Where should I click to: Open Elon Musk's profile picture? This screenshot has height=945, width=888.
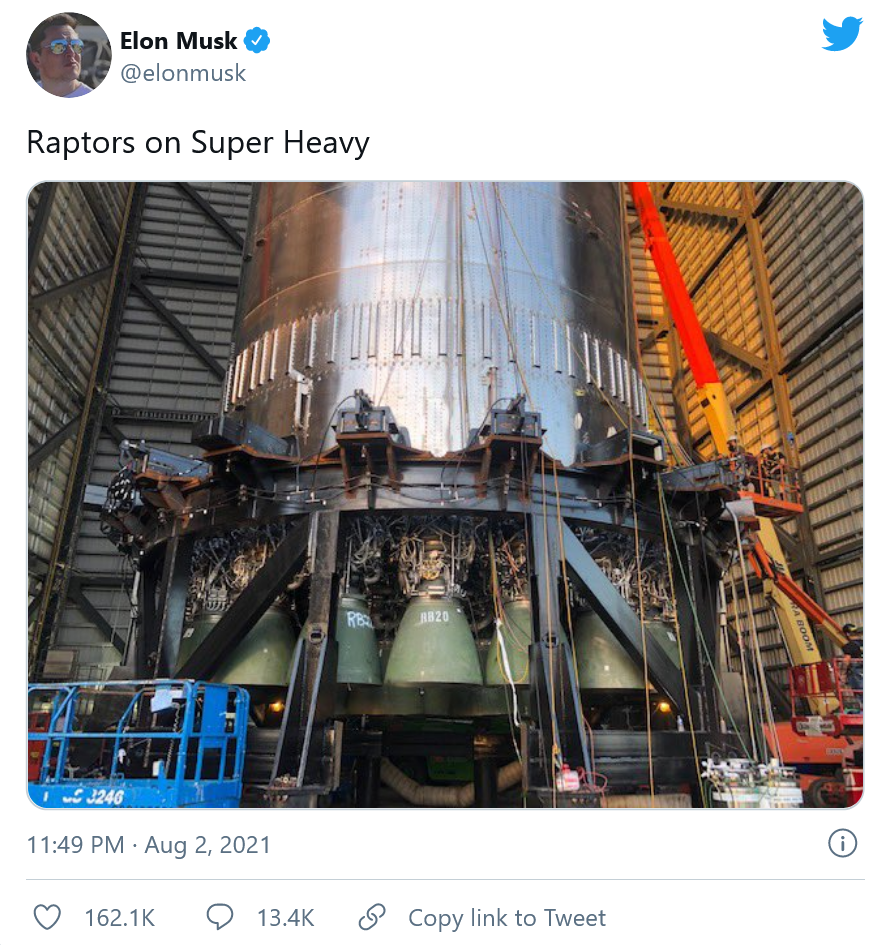pos(69,55)
